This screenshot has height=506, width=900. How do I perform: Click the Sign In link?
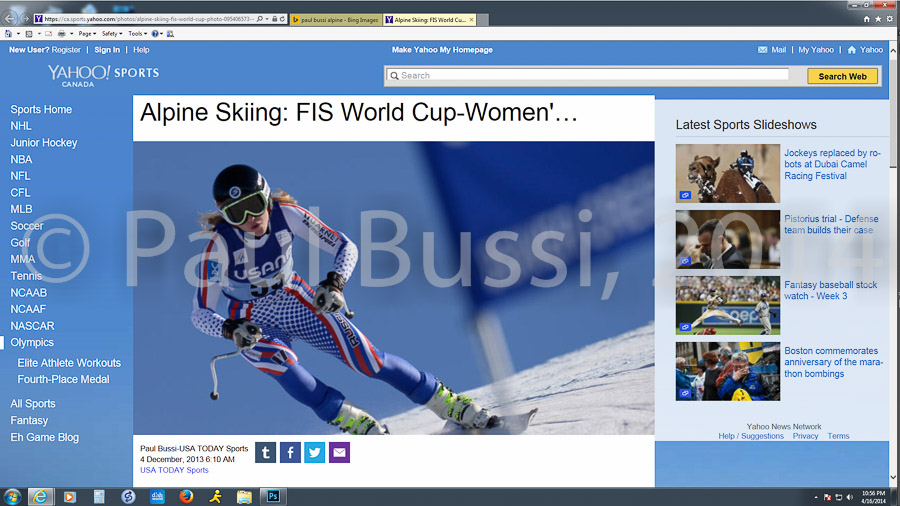(107, 50)
